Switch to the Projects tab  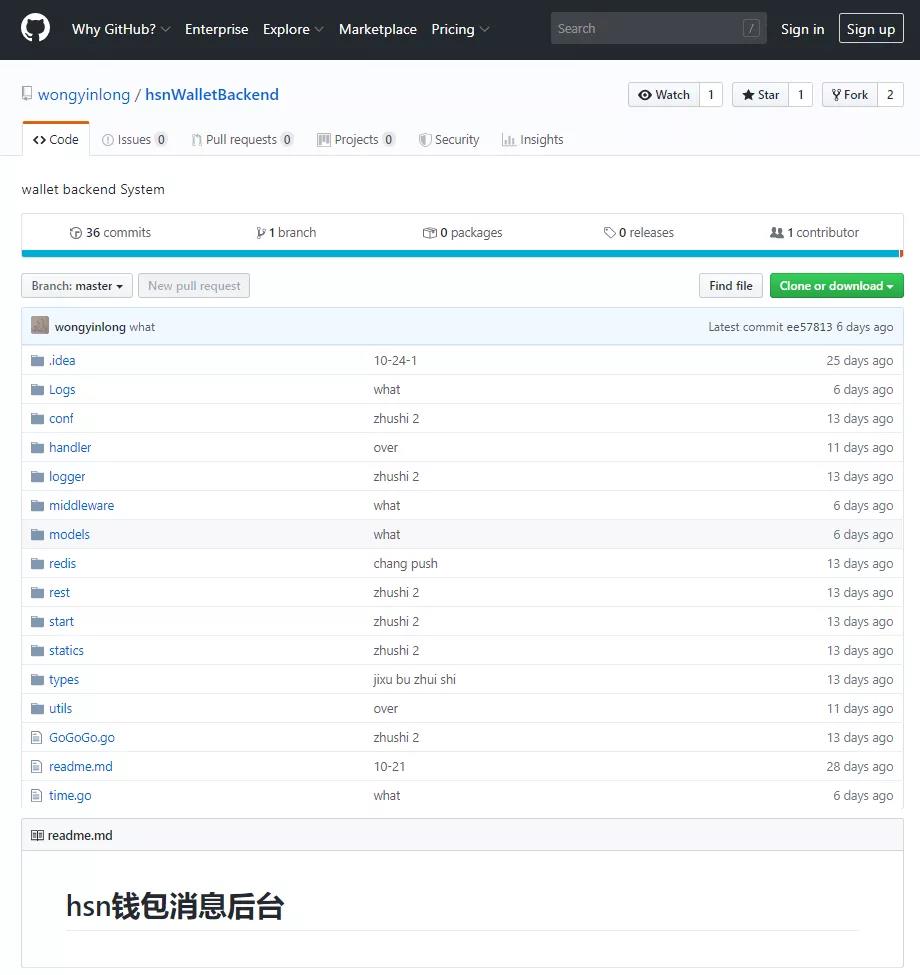pyautogui.click(x=356, y=139)
